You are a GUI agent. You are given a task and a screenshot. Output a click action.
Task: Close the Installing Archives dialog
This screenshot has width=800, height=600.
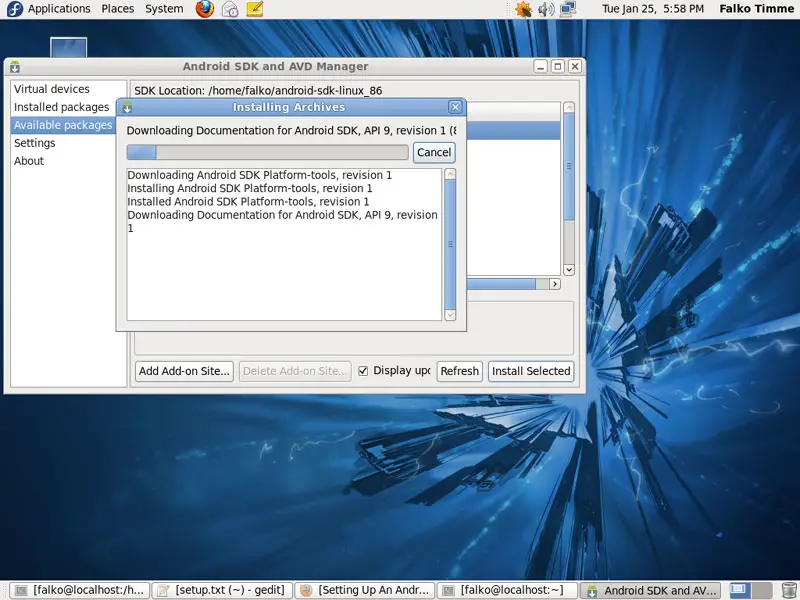455,107
